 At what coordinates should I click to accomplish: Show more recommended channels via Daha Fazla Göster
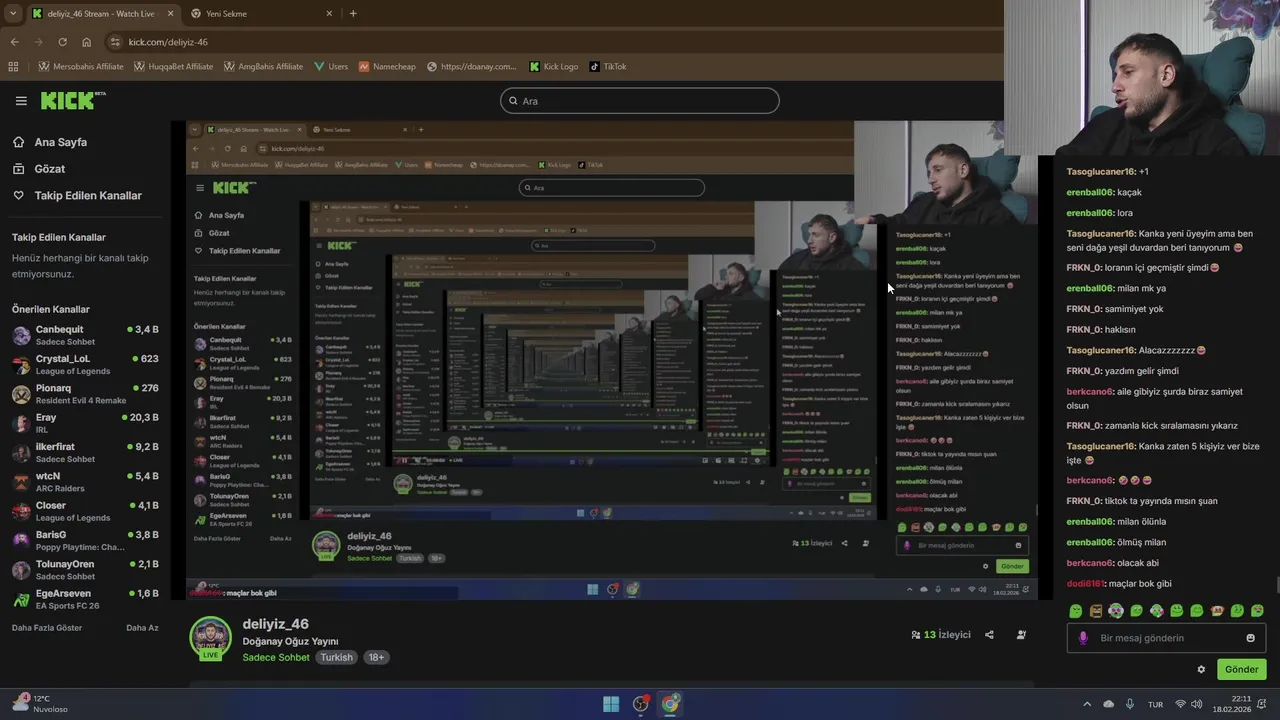pos(47,628)
